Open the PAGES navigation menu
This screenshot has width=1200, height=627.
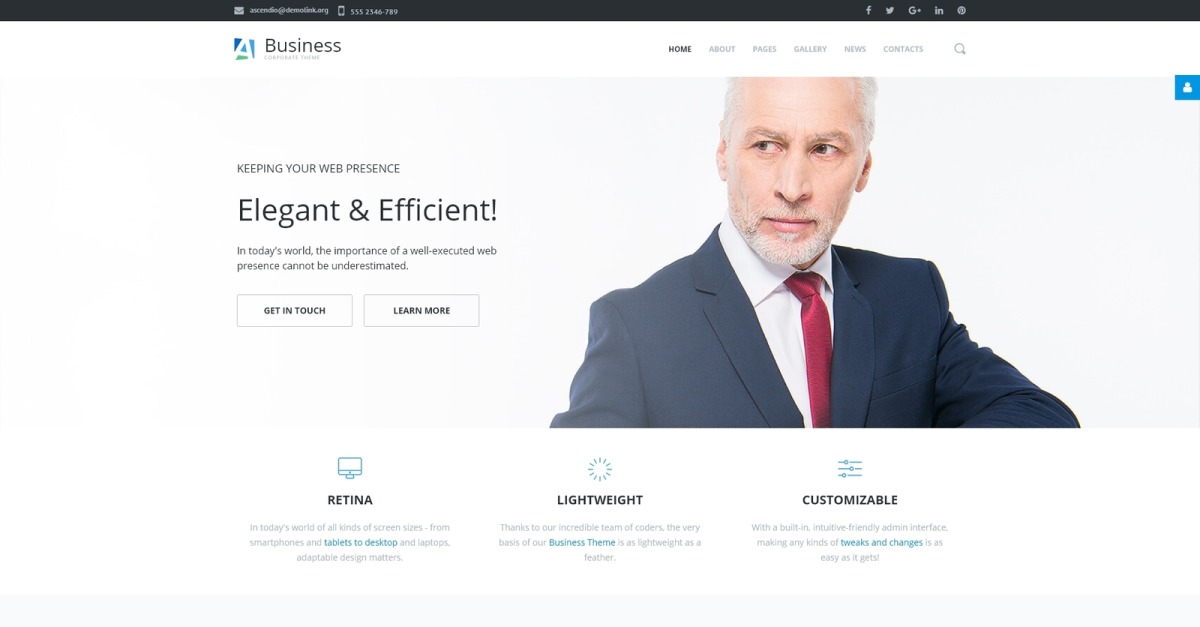click(x=765, y=49)
